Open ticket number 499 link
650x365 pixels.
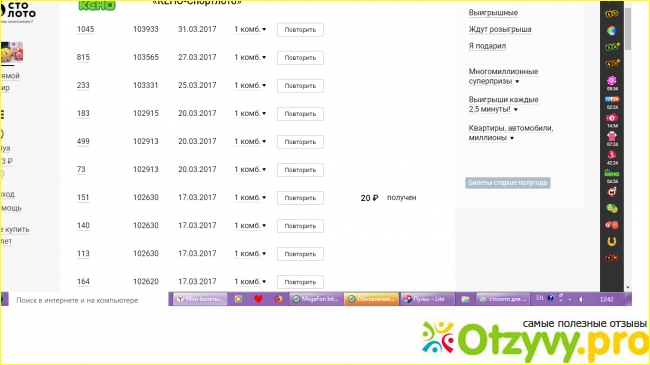83,141
